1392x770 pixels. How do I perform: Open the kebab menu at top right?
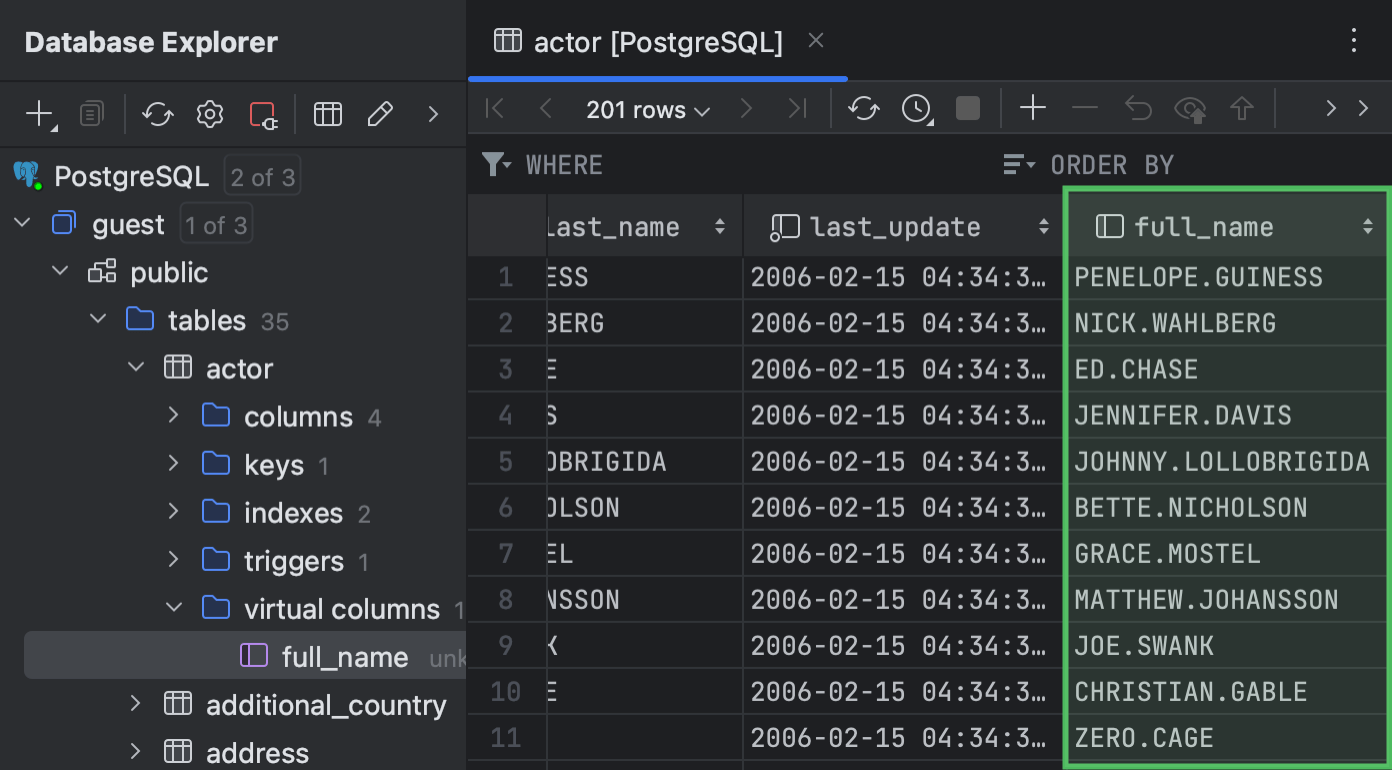(1354, 41)
